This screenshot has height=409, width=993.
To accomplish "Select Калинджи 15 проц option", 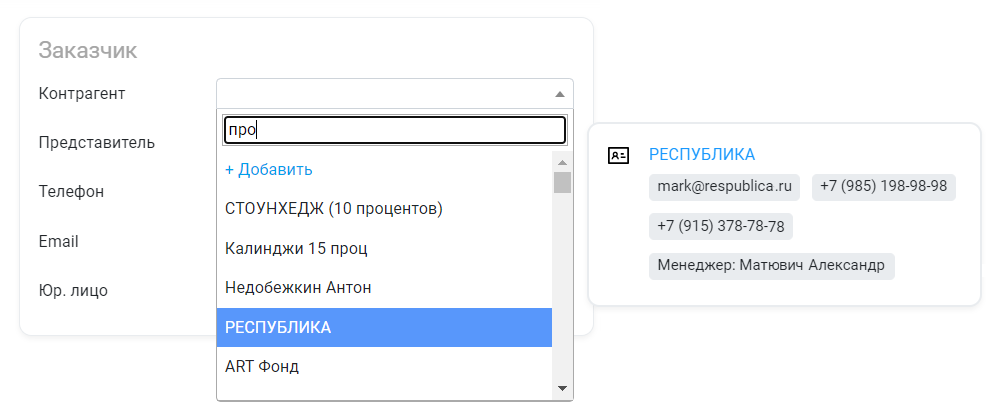I will [384, 249].
